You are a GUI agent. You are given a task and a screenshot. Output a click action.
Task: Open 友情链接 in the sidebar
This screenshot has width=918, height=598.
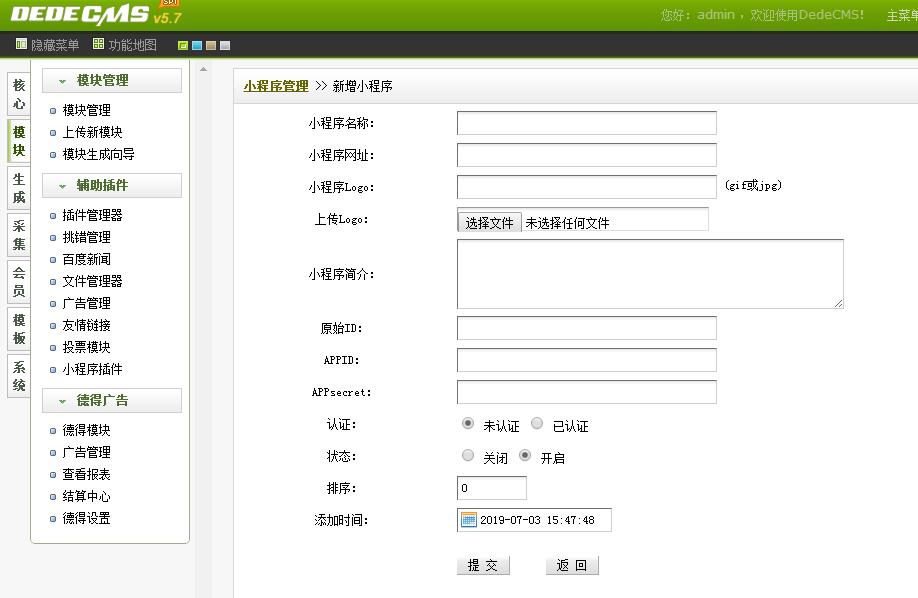coord(87,325)
